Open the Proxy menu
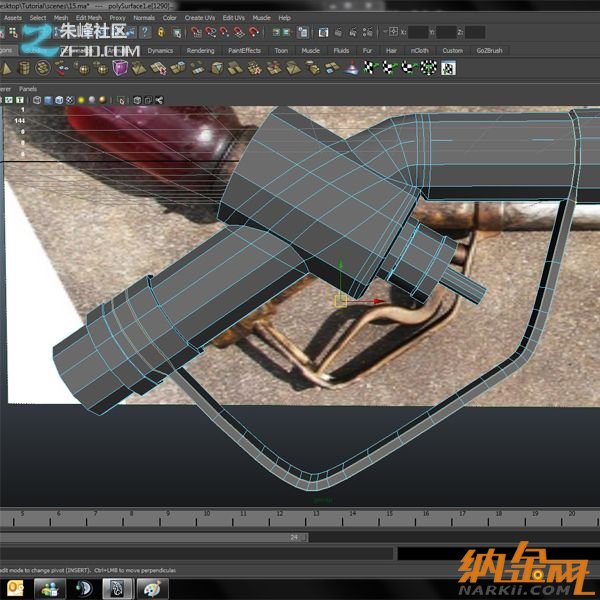The height and width of the screenshot is (600, 600). 117,18
